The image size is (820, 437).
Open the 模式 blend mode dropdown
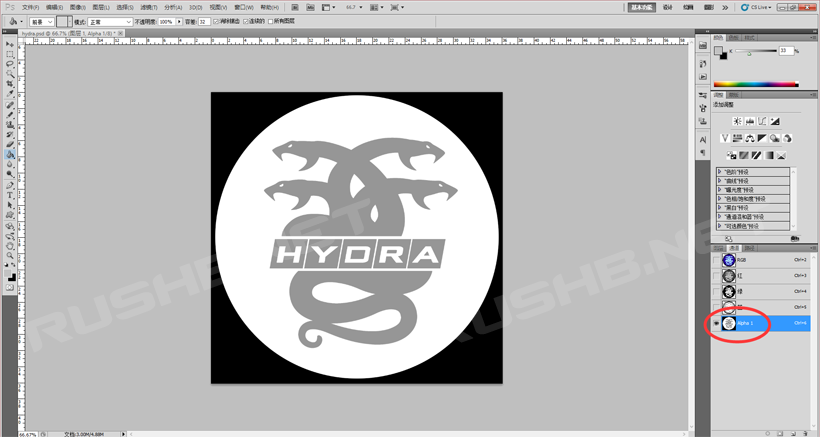click(110, 21)
